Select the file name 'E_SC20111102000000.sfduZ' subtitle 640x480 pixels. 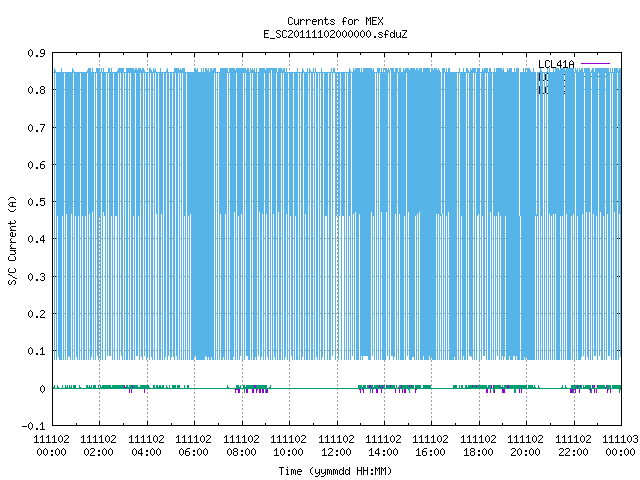click(x=335, y=34)
